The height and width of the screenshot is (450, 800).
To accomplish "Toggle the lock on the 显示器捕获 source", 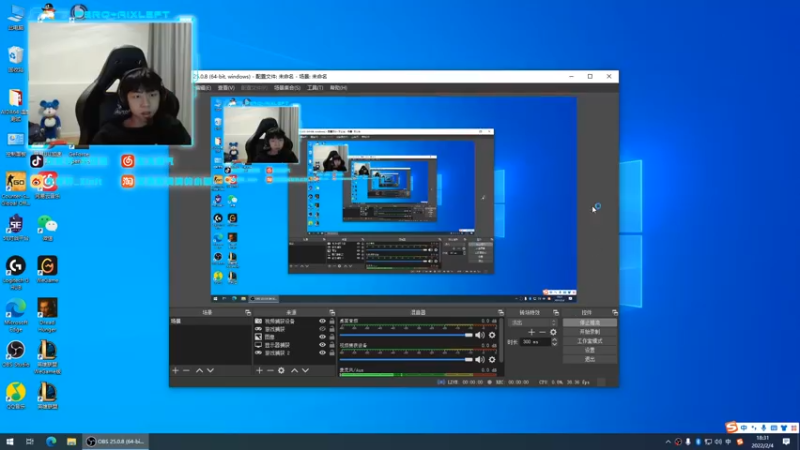I will [332, 345].
